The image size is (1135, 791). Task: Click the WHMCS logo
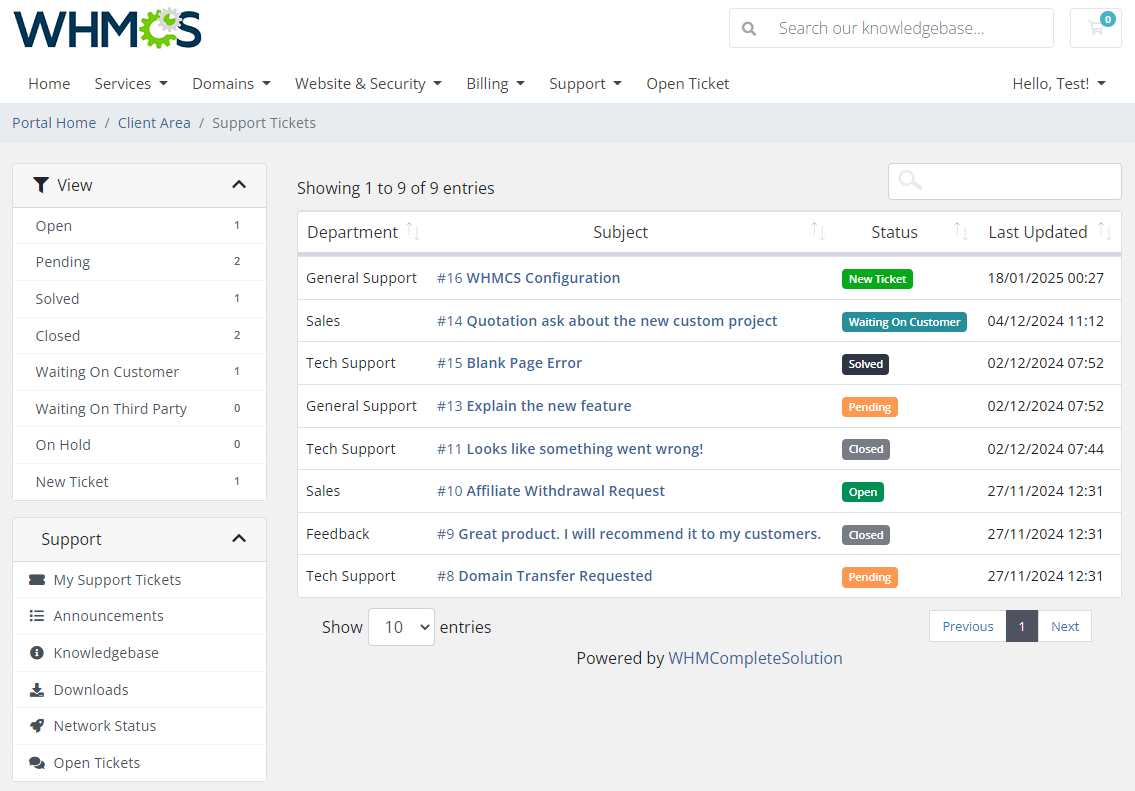(107, 28)
